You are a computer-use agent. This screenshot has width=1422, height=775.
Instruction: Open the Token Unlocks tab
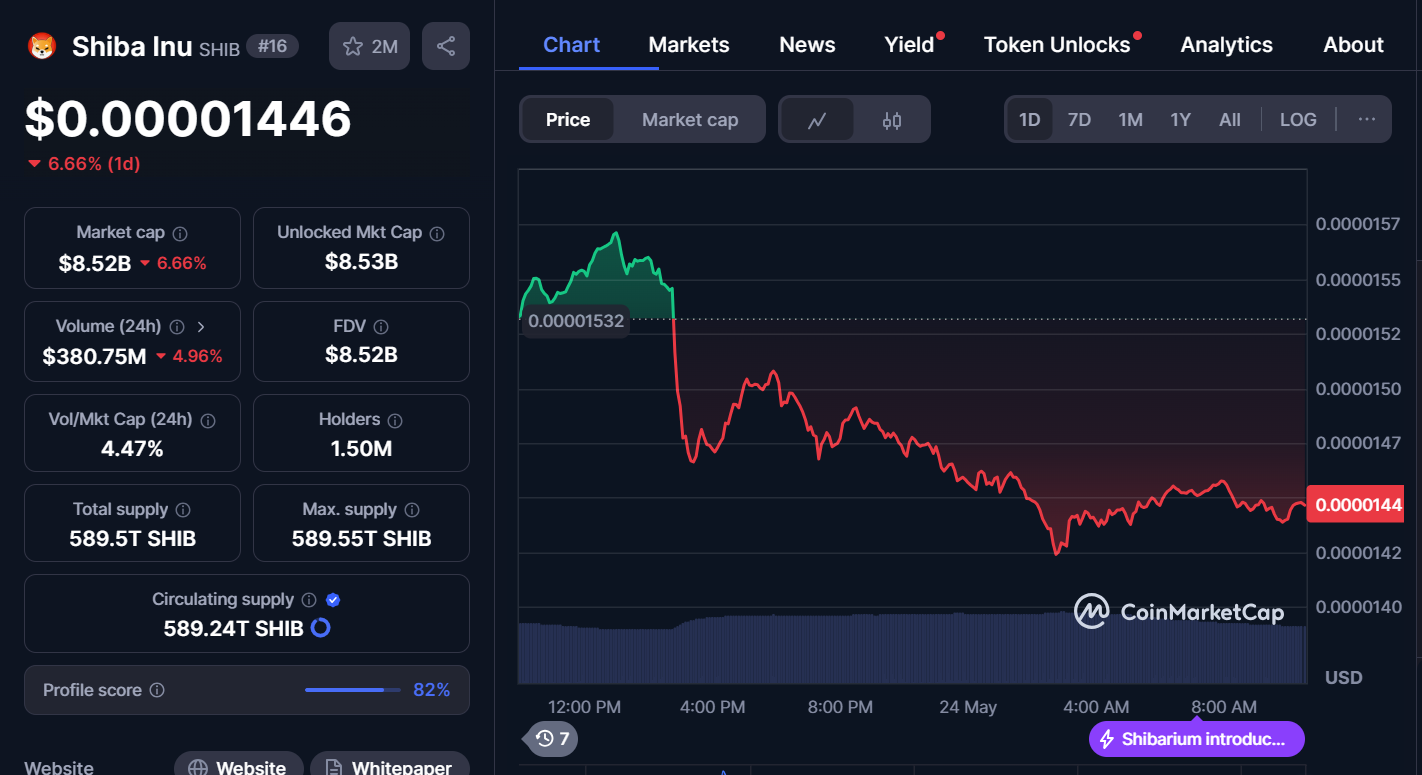1057,45
